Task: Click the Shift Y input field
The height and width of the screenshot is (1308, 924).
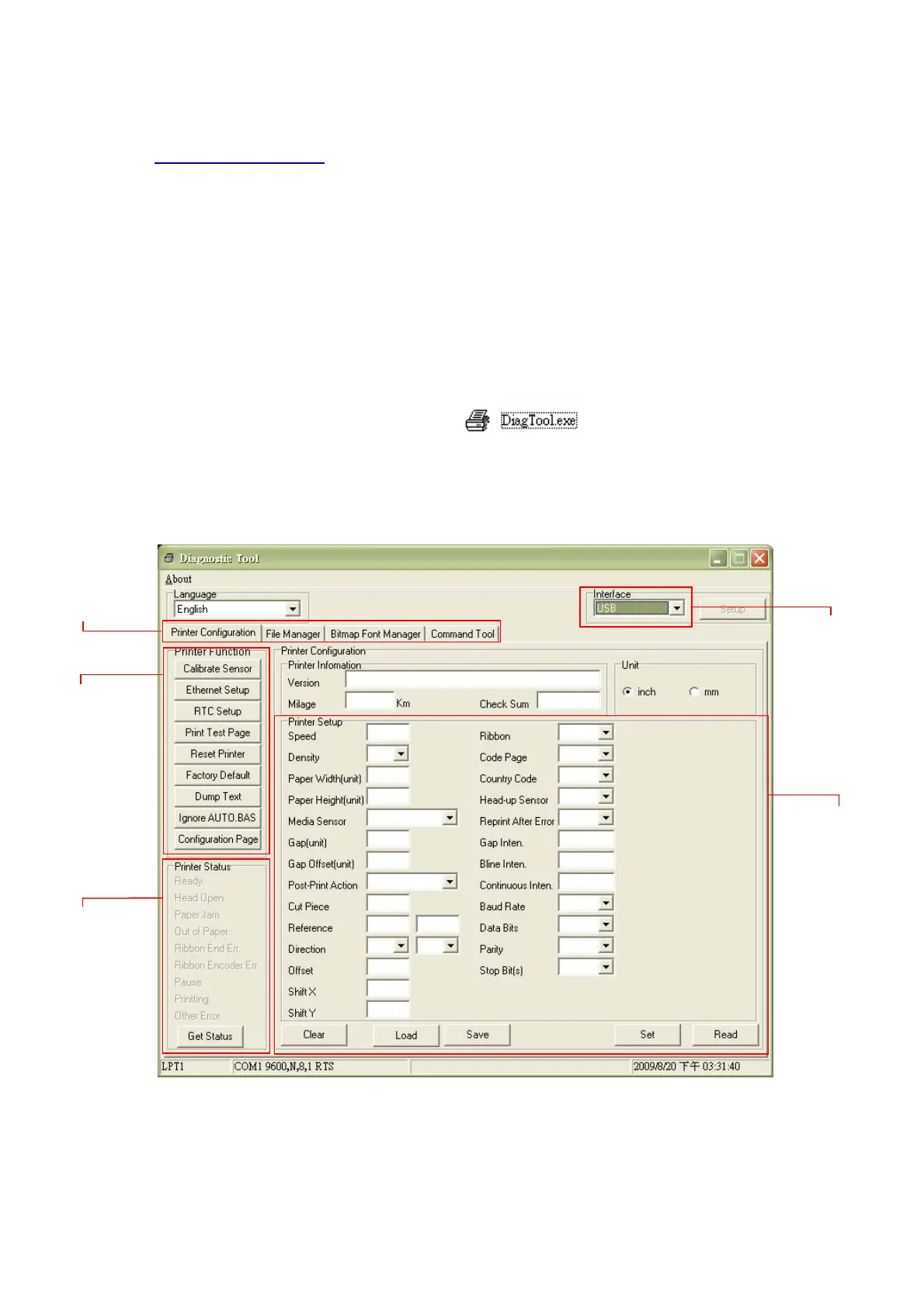Action: 387,1010
